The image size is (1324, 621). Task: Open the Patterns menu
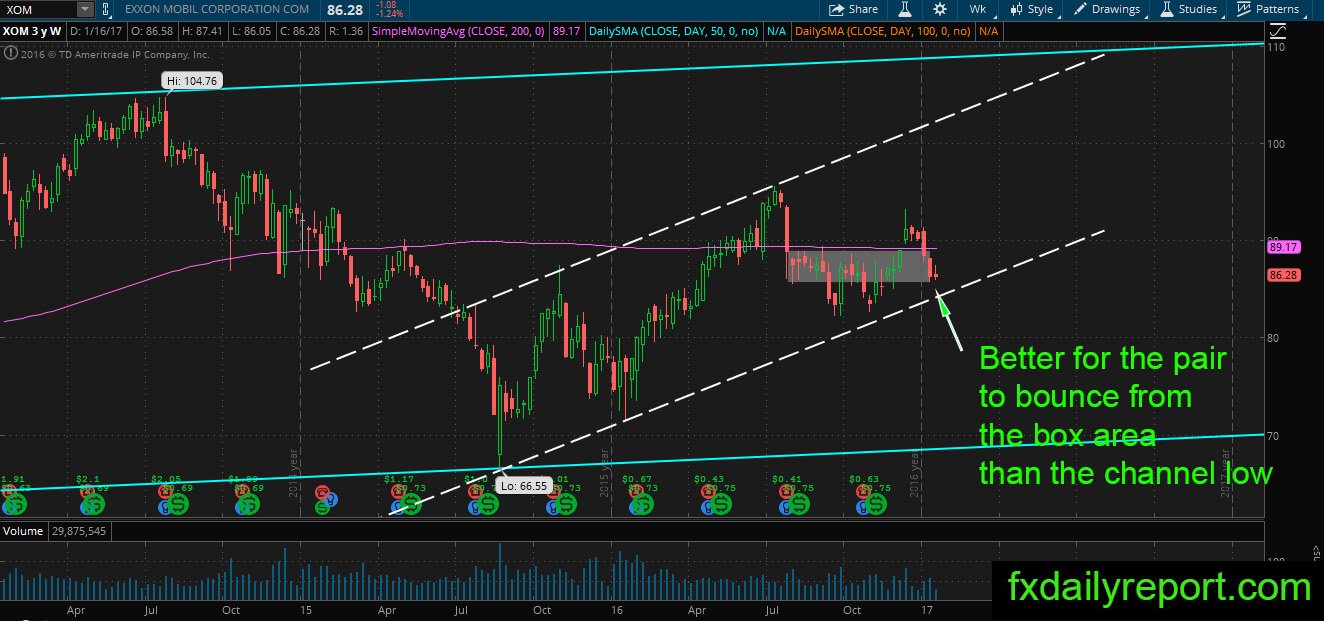pyautogui.click(x=1268, y=9)
